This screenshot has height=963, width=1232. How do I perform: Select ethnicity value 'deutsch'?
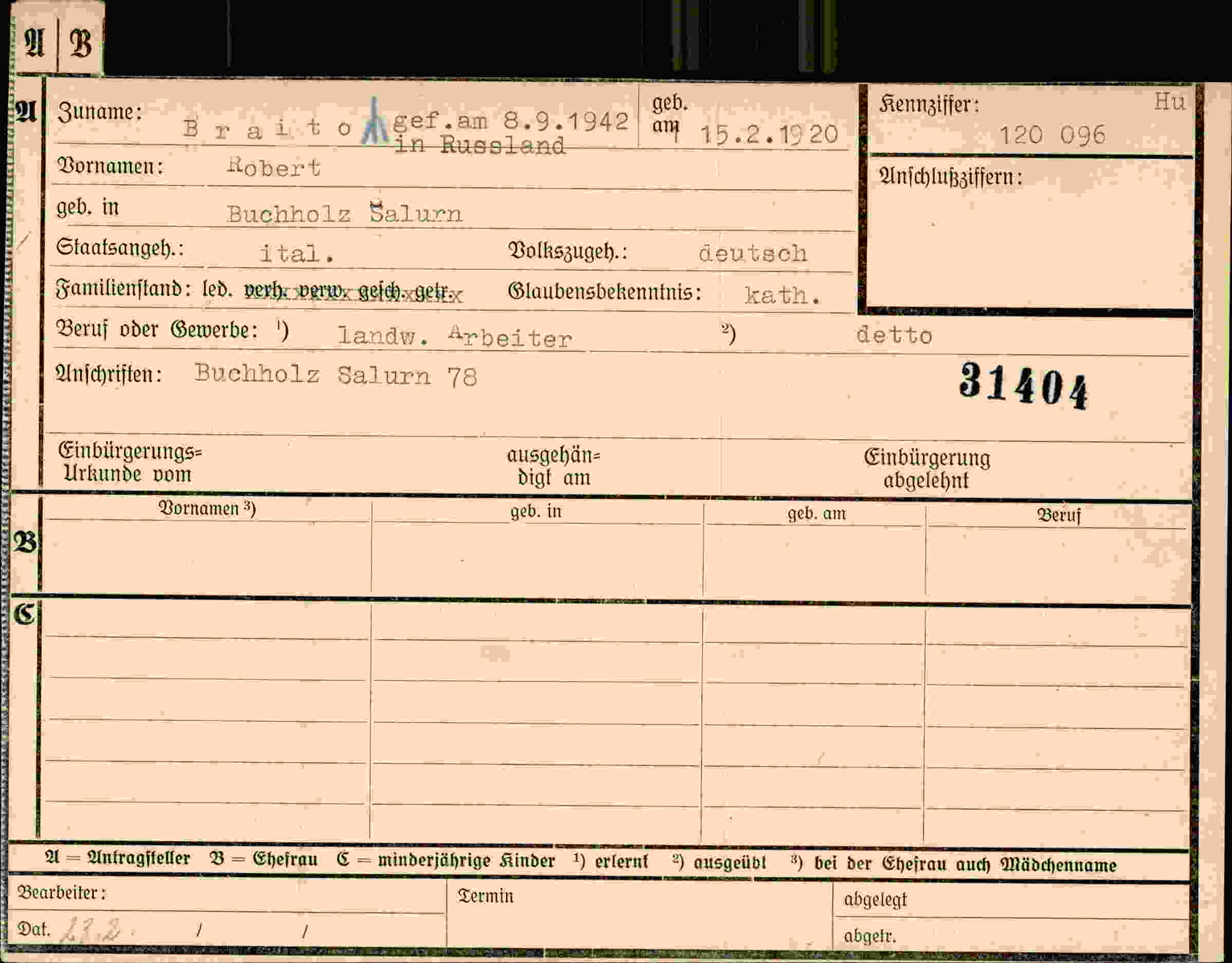pos(753,253)
